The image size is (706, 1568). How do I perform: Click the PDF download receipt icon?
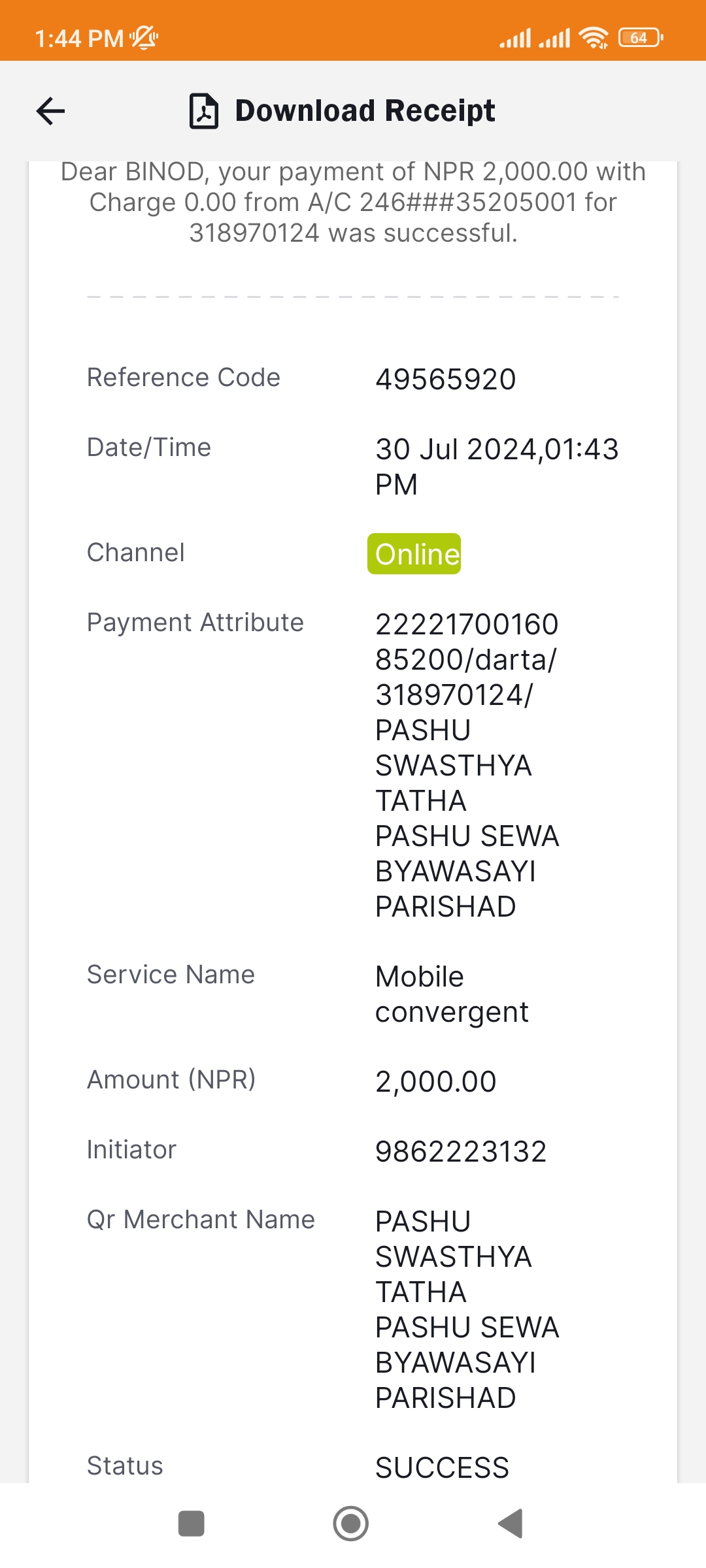coord(204,111)
